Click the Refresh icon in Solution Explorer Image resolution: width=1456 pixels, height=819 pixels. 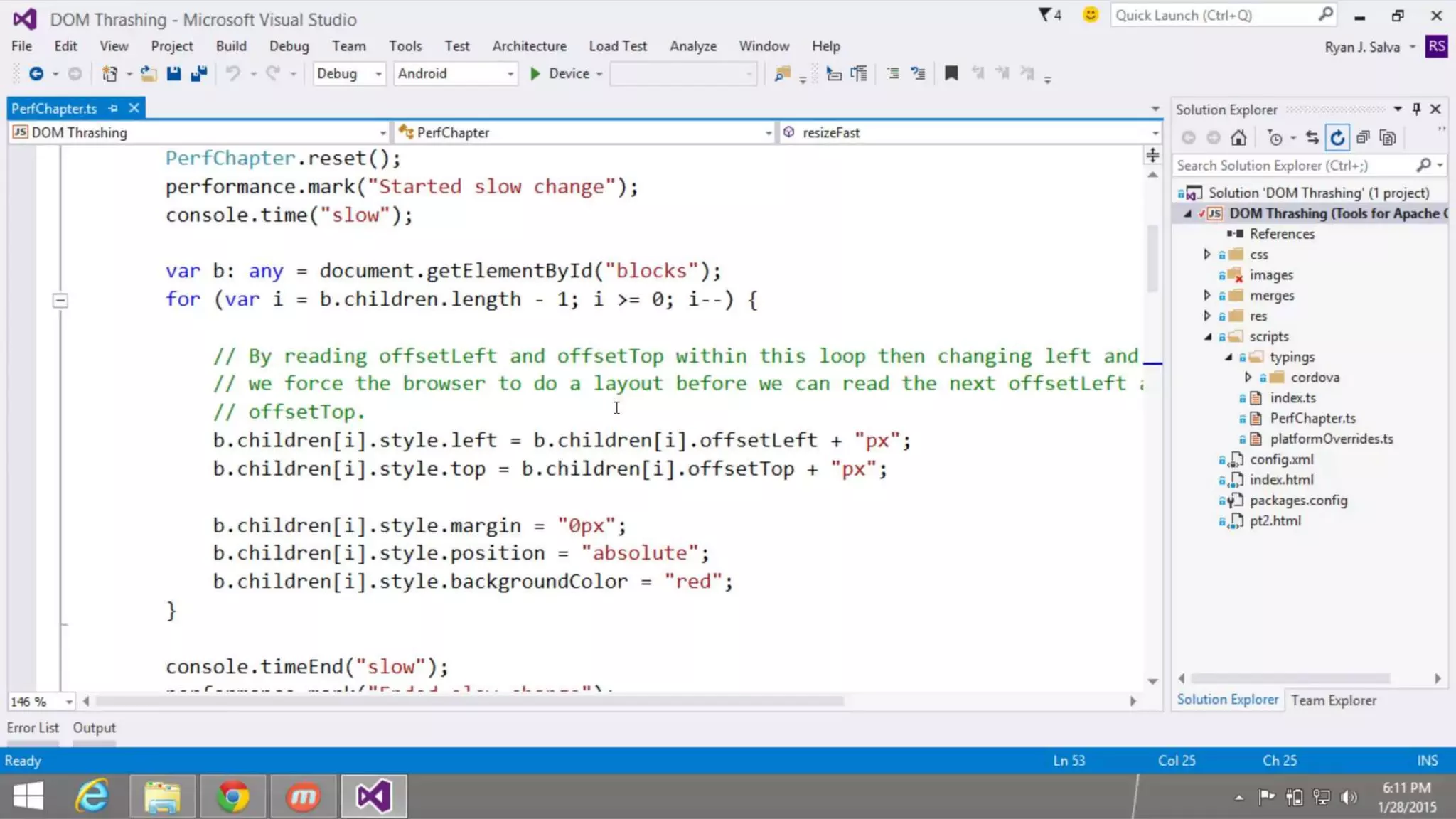(1337, 138)
